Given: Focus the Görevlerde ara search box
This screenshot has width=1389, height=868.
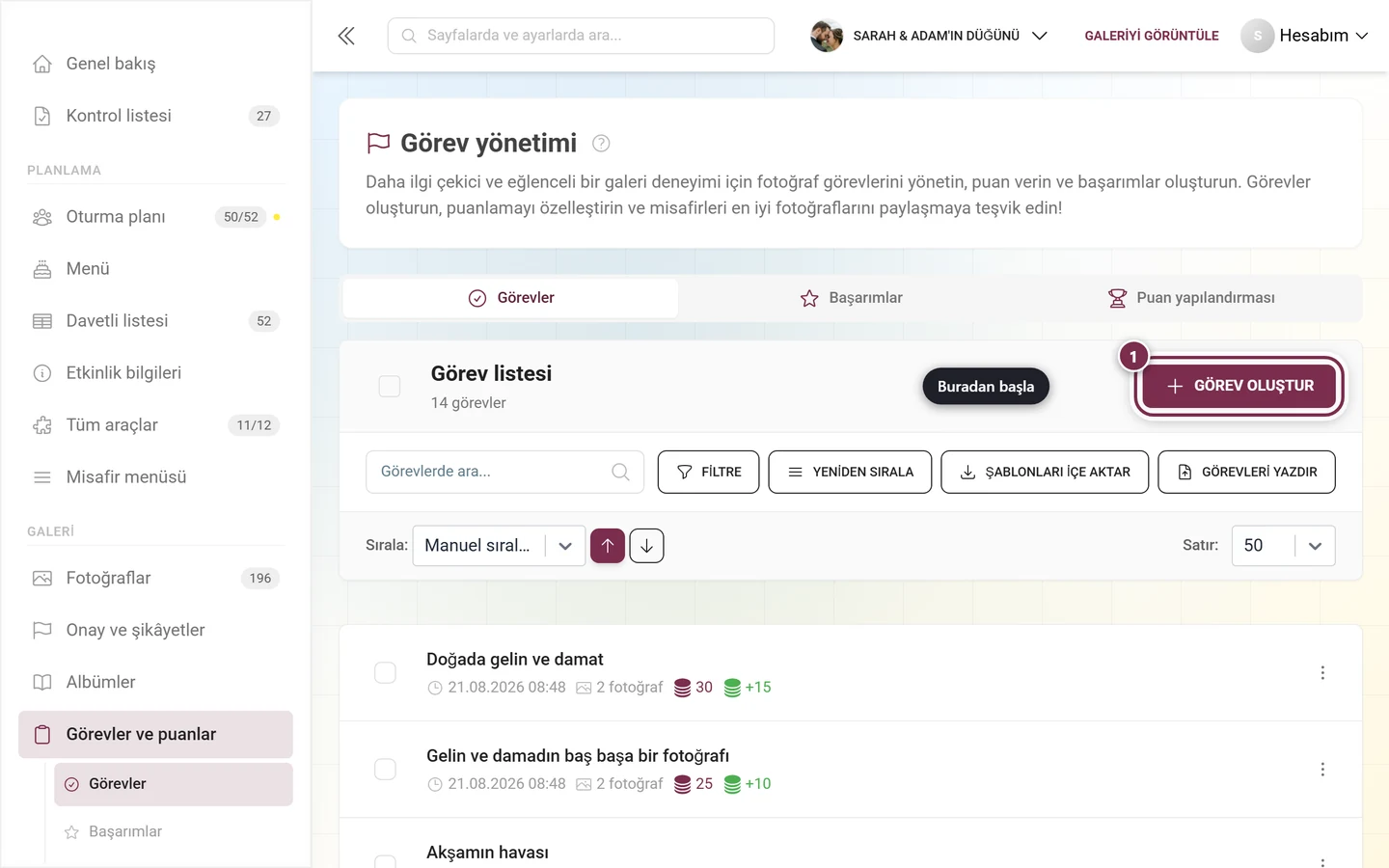Looking at the screenshot, I should [504, 472].
